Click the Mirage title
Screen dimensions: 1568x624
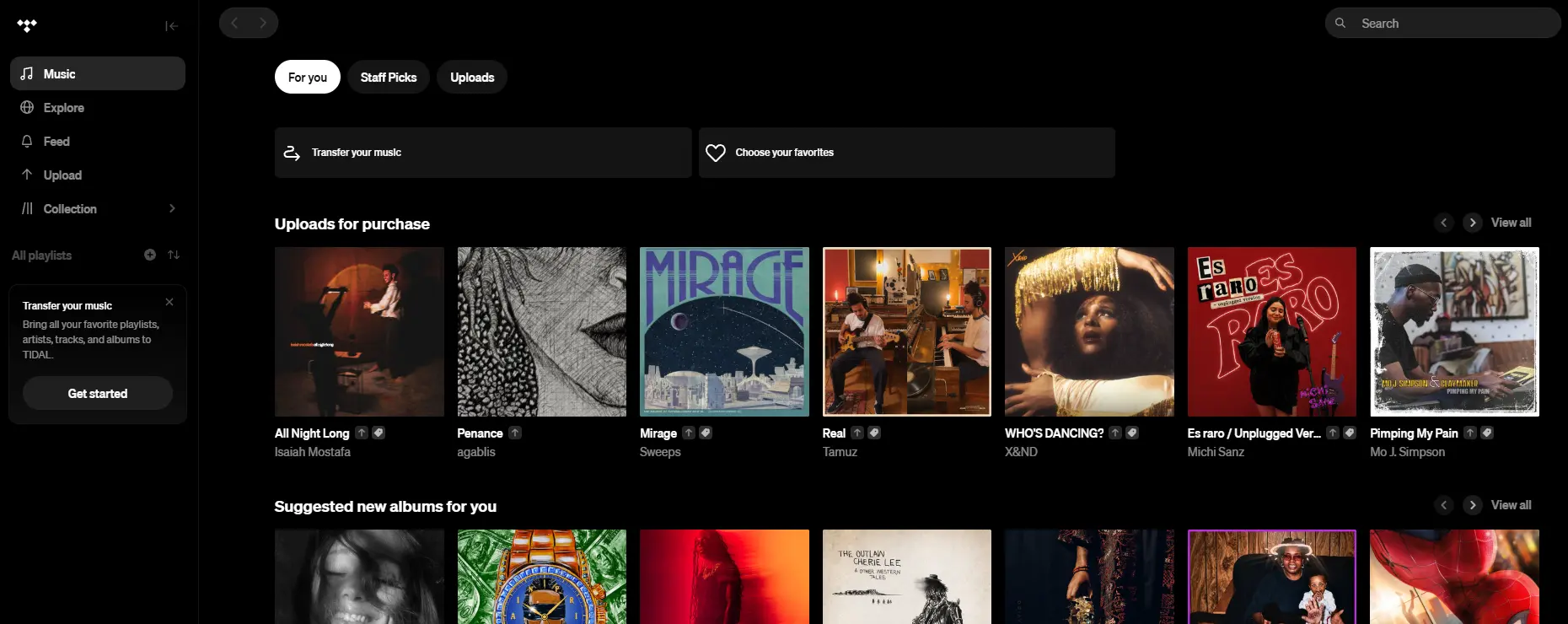pyautogui.click(x=658, y=433)
